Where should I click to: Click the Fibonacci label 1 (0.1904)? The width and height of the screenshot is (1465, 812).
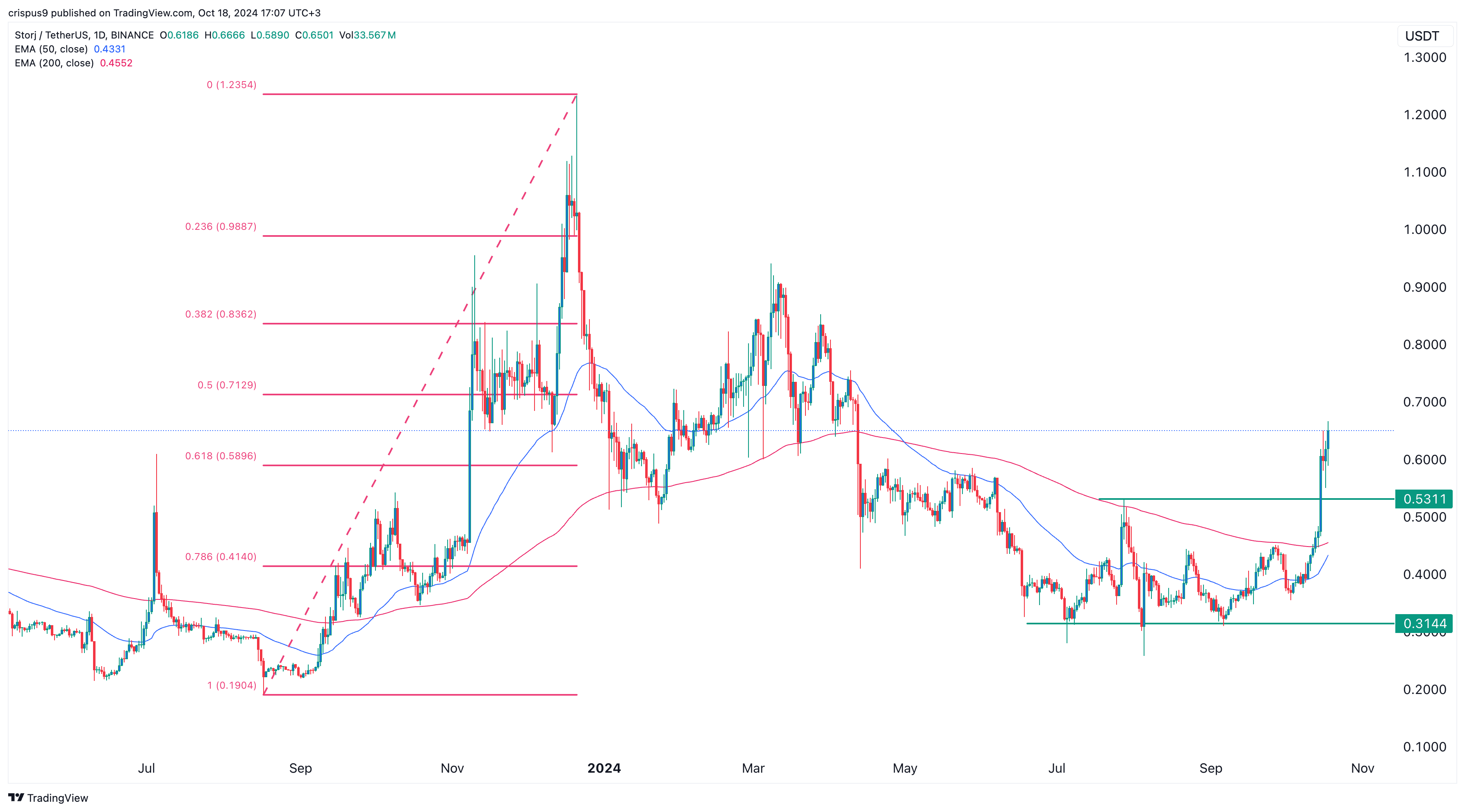232,685
